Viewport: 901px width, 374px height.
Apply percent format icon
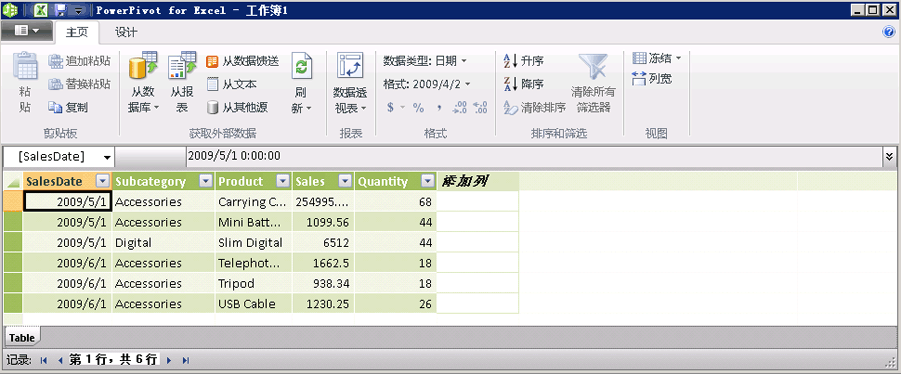coord(418,107)
